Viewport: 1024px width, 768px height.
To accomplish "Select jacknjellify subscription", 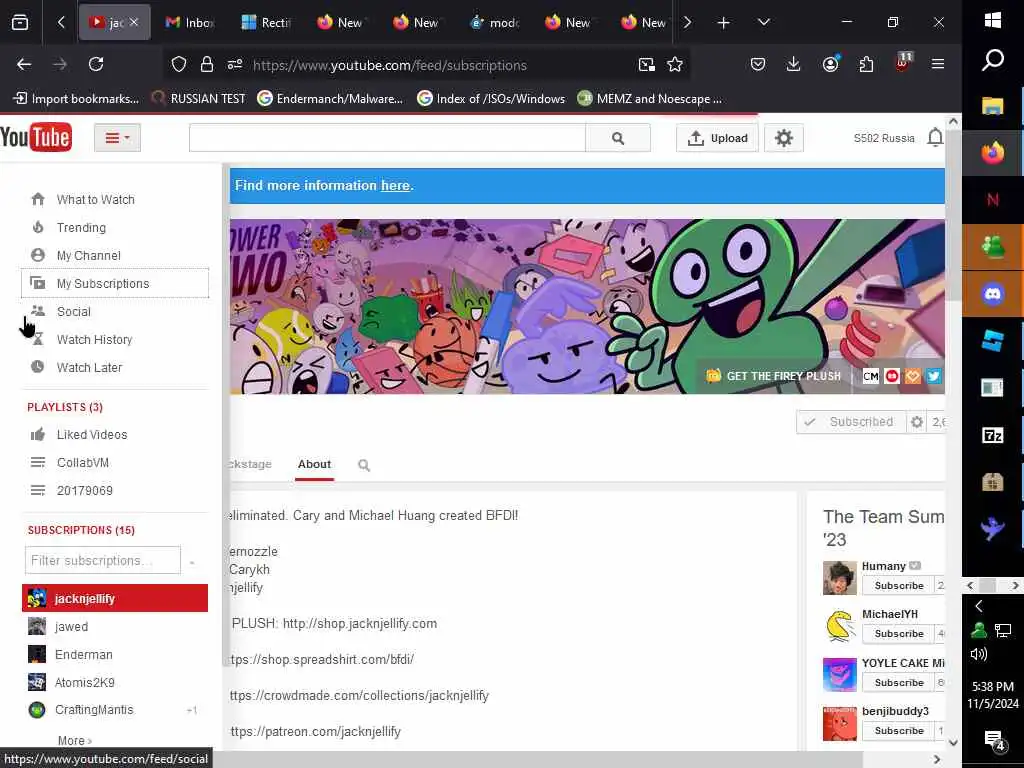I will click(x=115, y=598).
